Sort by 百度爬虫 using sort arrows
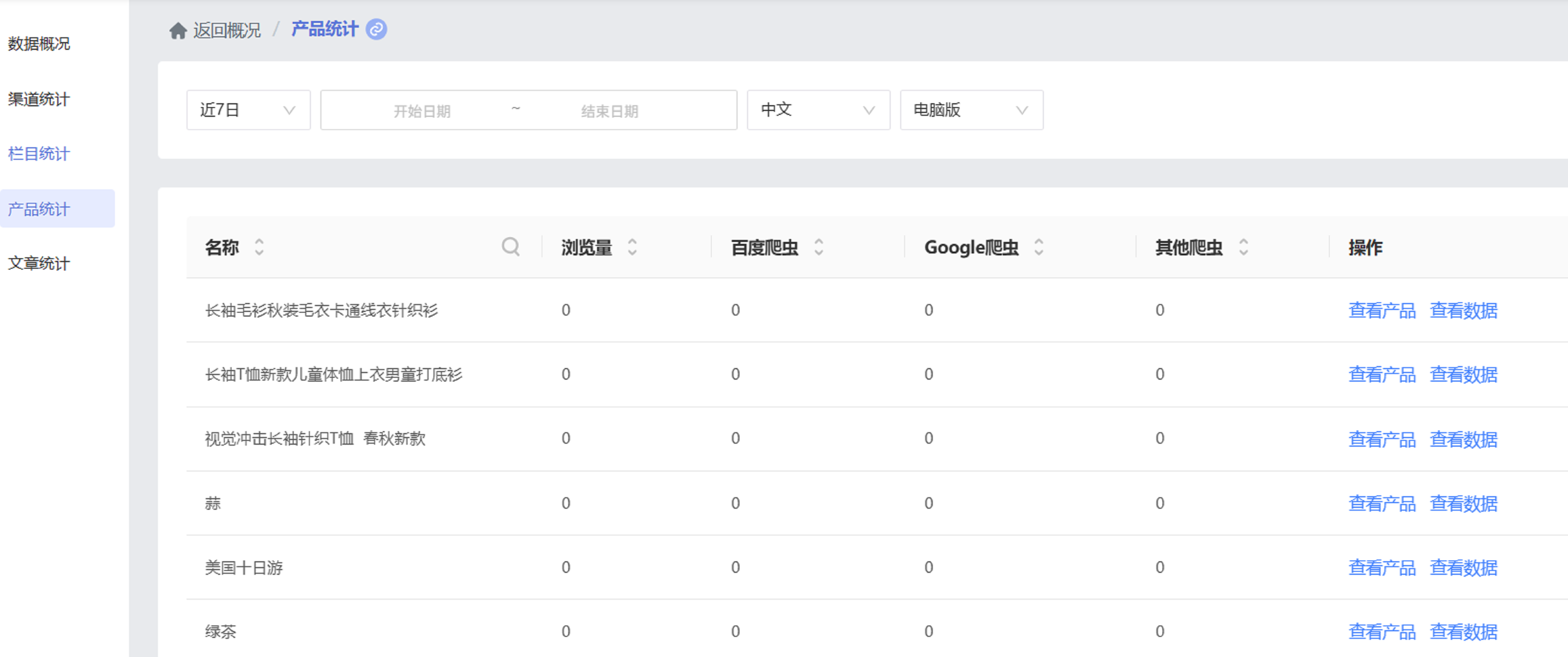 pos(819,247)
